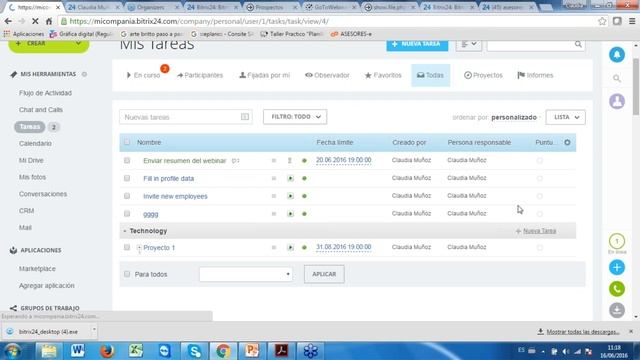Open PowerPoint from the taskbar

[252, 351]
